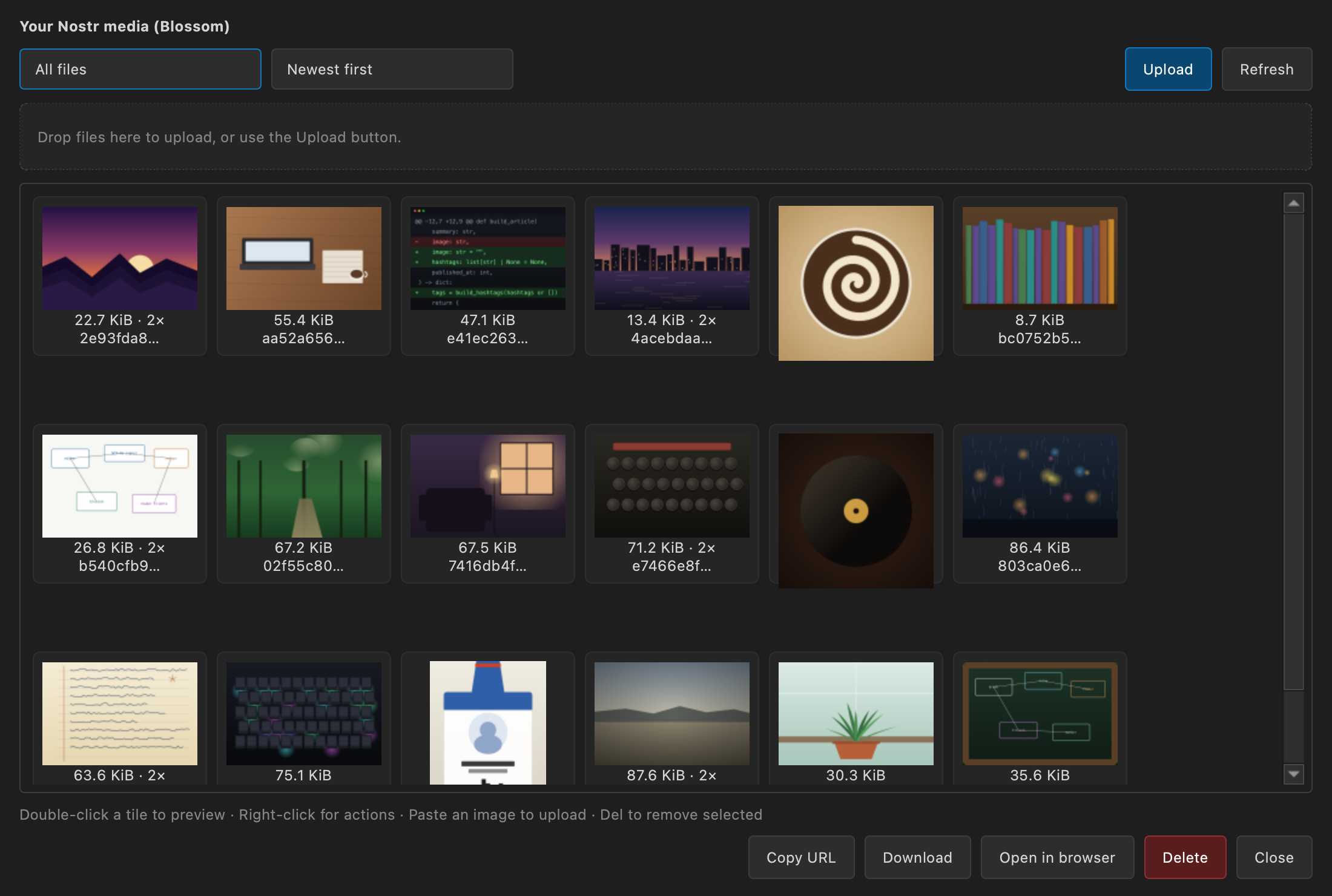Click the 02f55c80... file hash label

pos(304,566)
